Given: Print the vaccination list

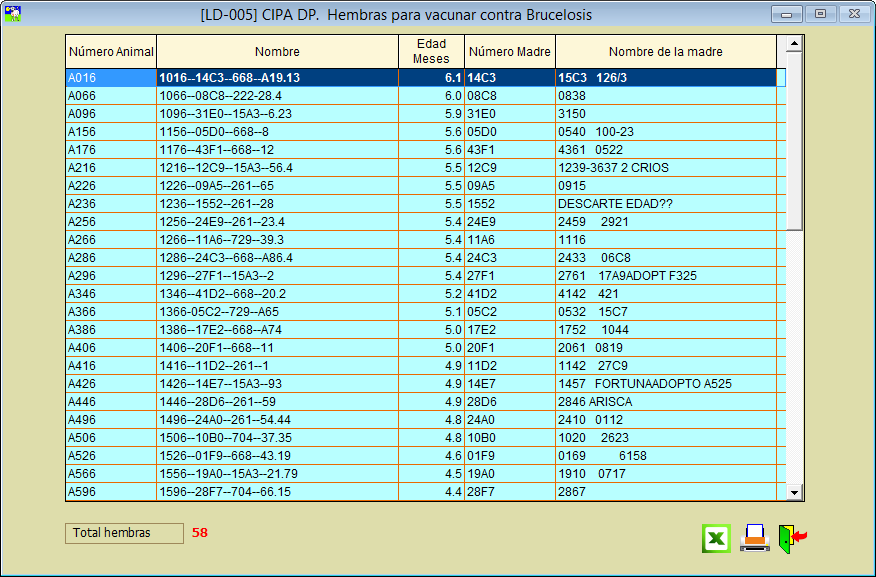Looking at the screenshot, I should coord(754,539).
